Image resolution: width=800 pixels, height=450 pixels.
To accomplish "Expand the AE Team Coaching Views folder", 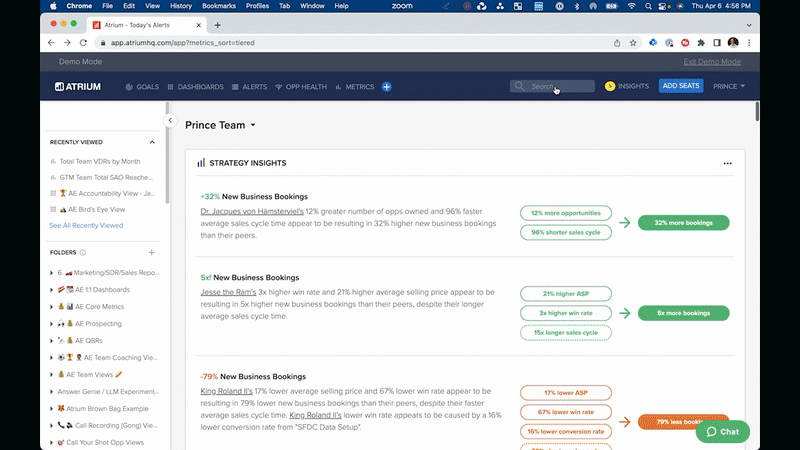I will pos(51,358).
